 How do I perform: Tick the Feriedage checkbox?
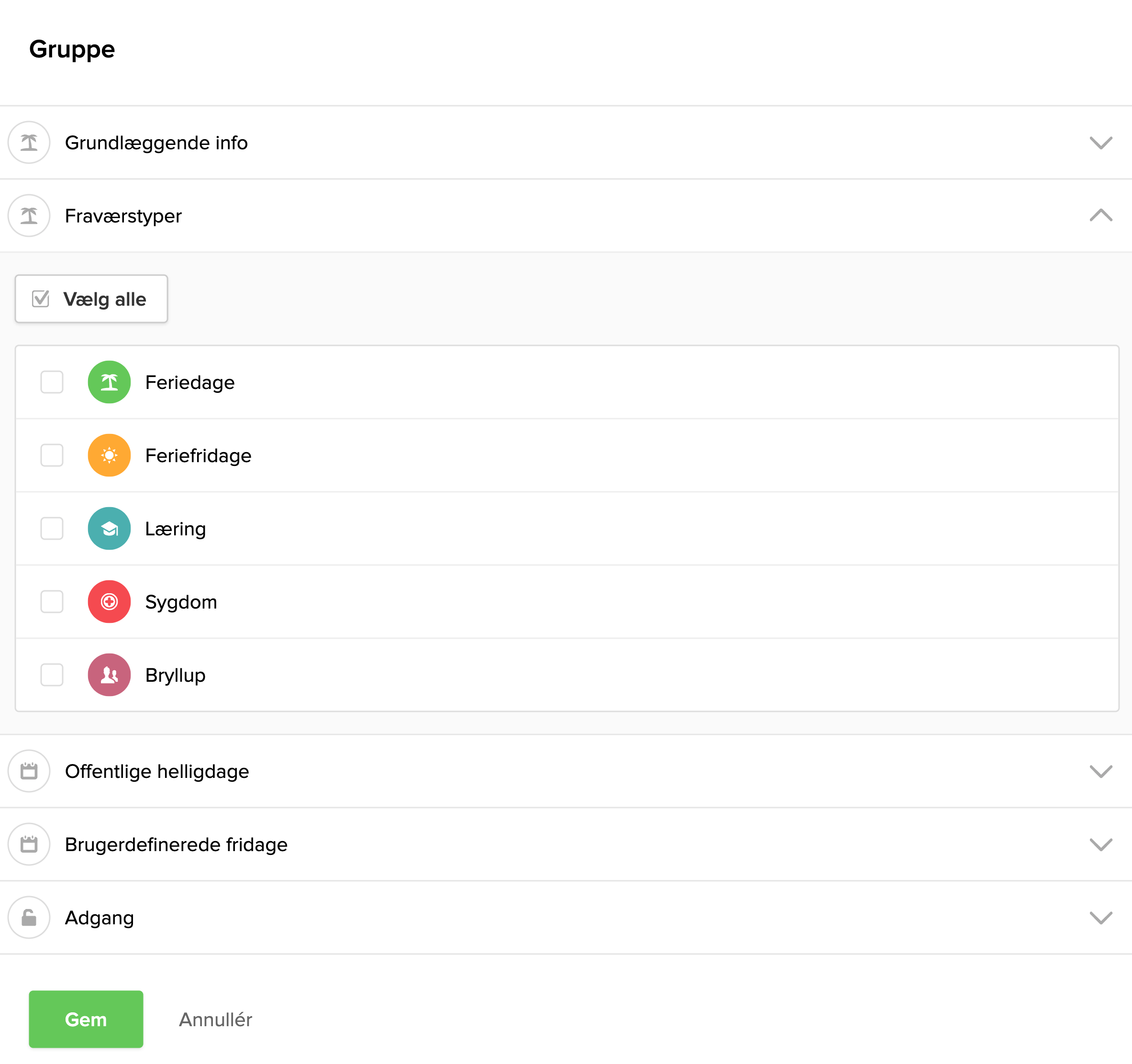(x=52, y=382)
